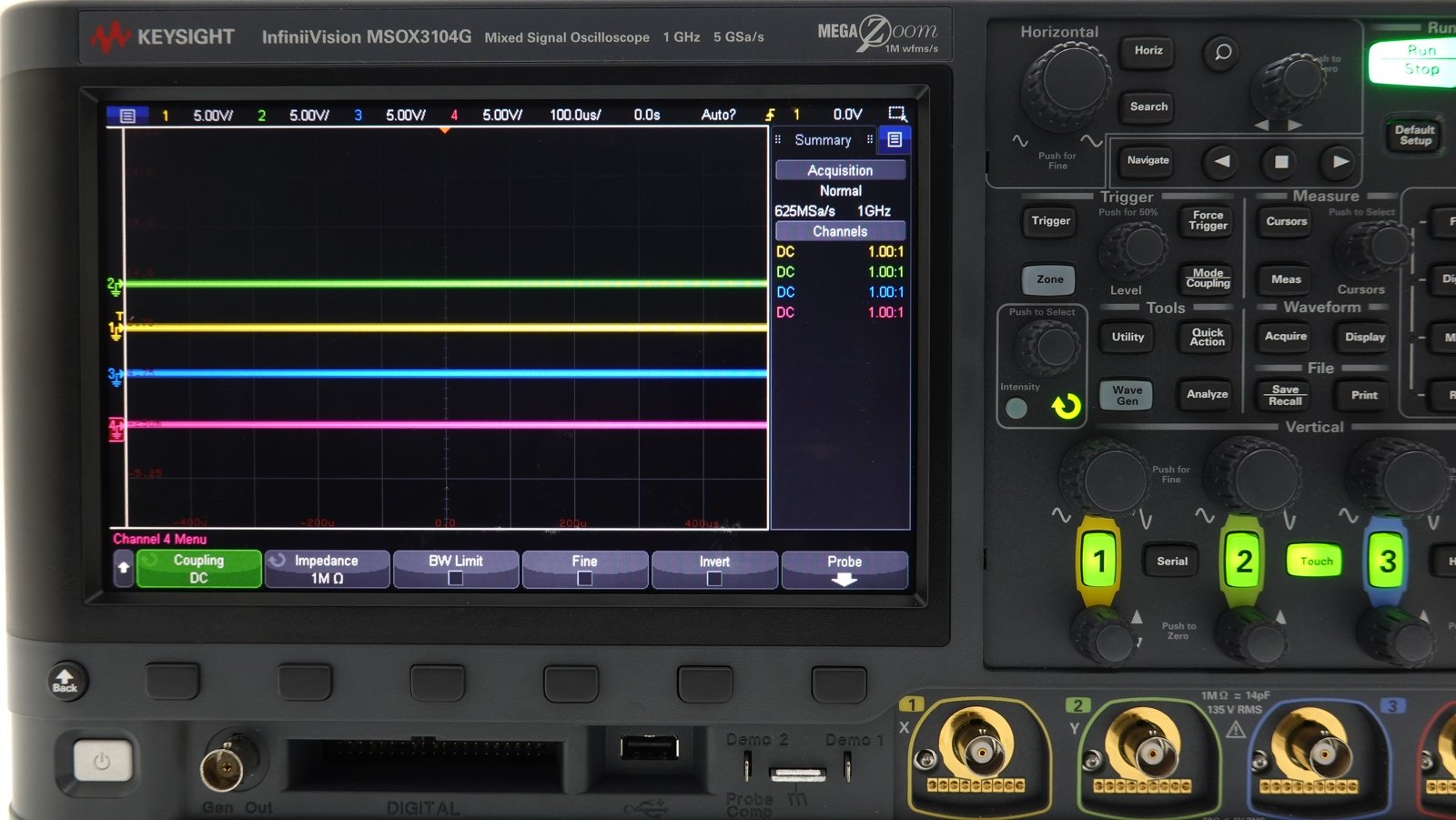Open the Impedance 1M Ω softkey

[x=327, y=569]
